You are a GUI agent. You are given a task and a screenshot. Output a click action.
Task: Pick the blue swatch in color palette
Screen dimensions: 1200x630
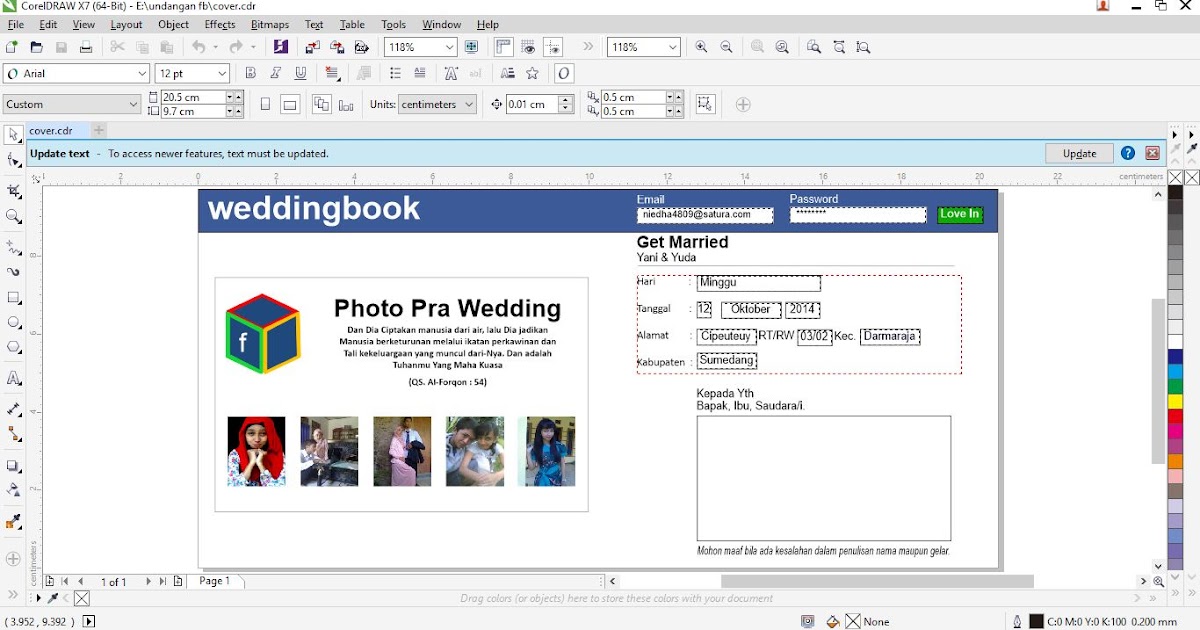1175,357
